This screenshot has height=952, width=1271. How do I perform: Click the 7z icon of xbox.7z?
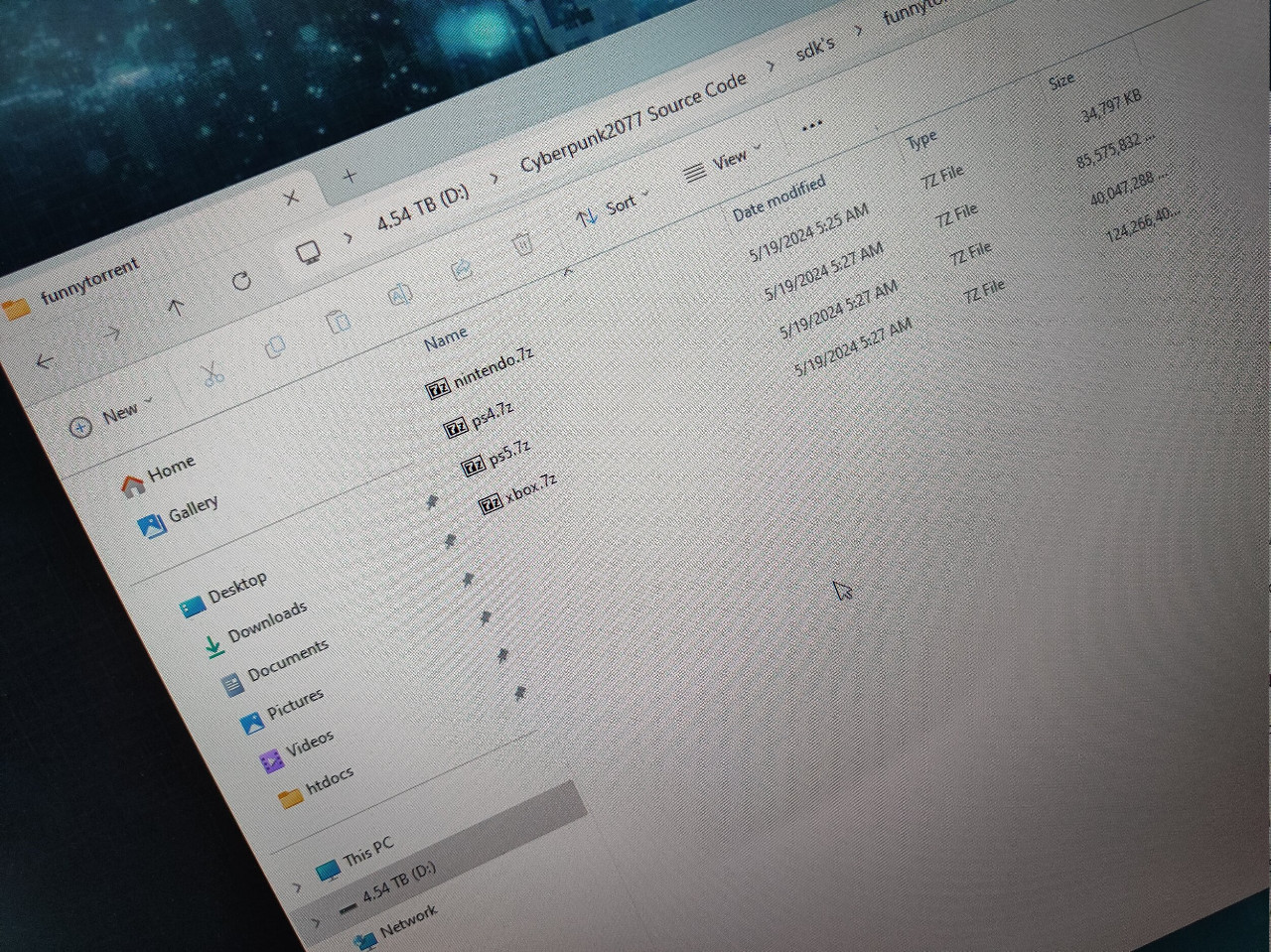pyautogui.click(x=491, y=504)
